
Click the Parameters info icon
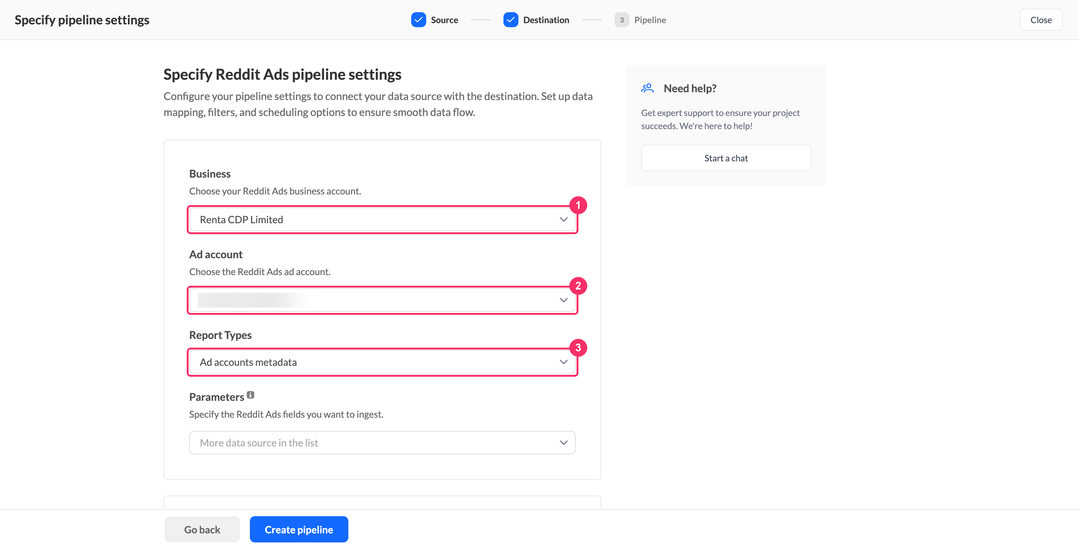coord(251,395)
